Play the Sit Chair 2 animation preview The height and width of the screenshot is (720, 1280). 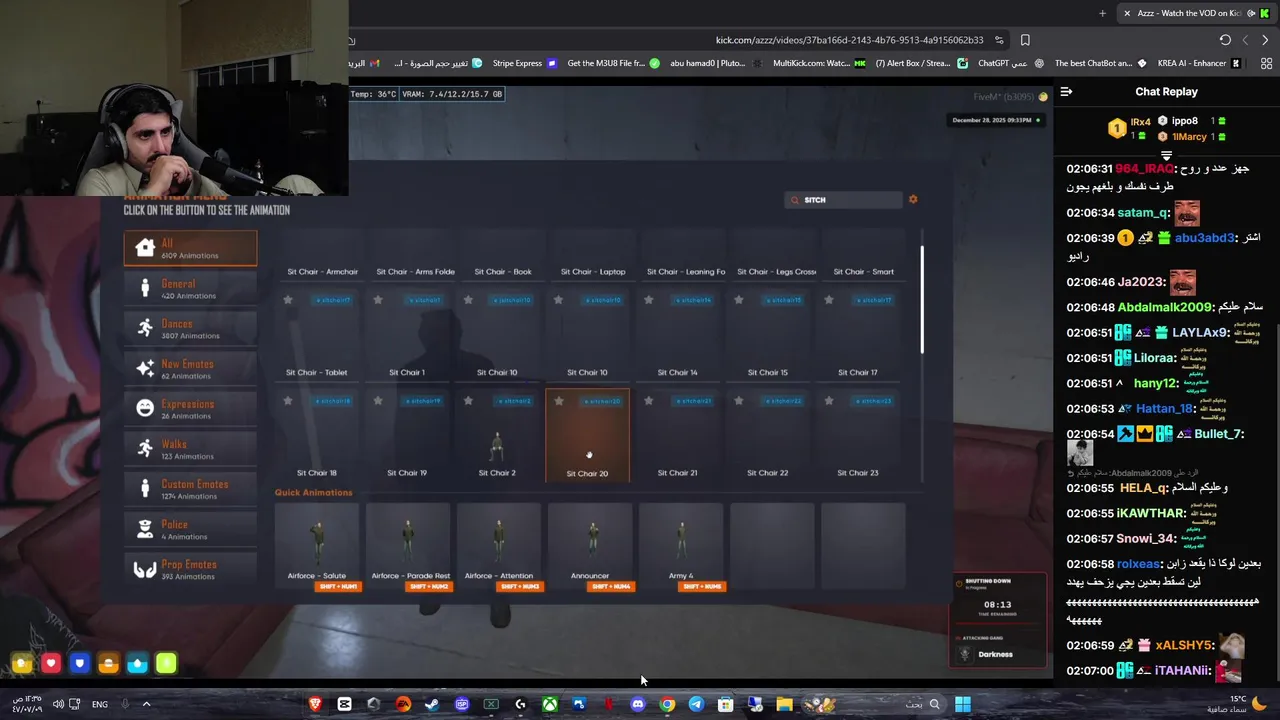coord(497,436)
